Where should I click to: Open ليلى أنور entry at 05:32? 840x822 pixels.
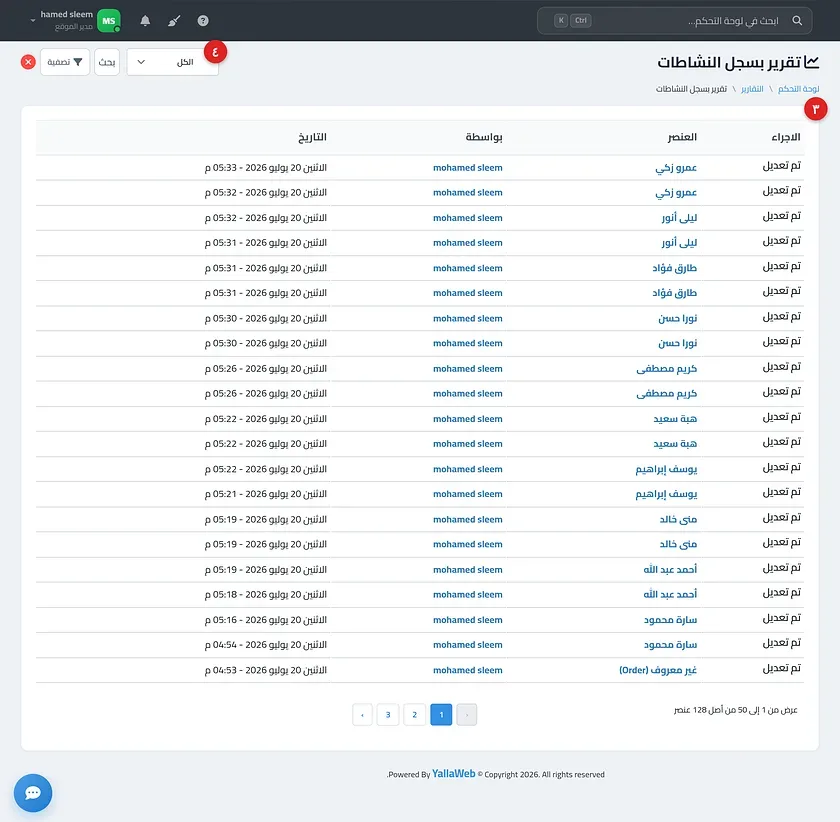tap(679, 218)
